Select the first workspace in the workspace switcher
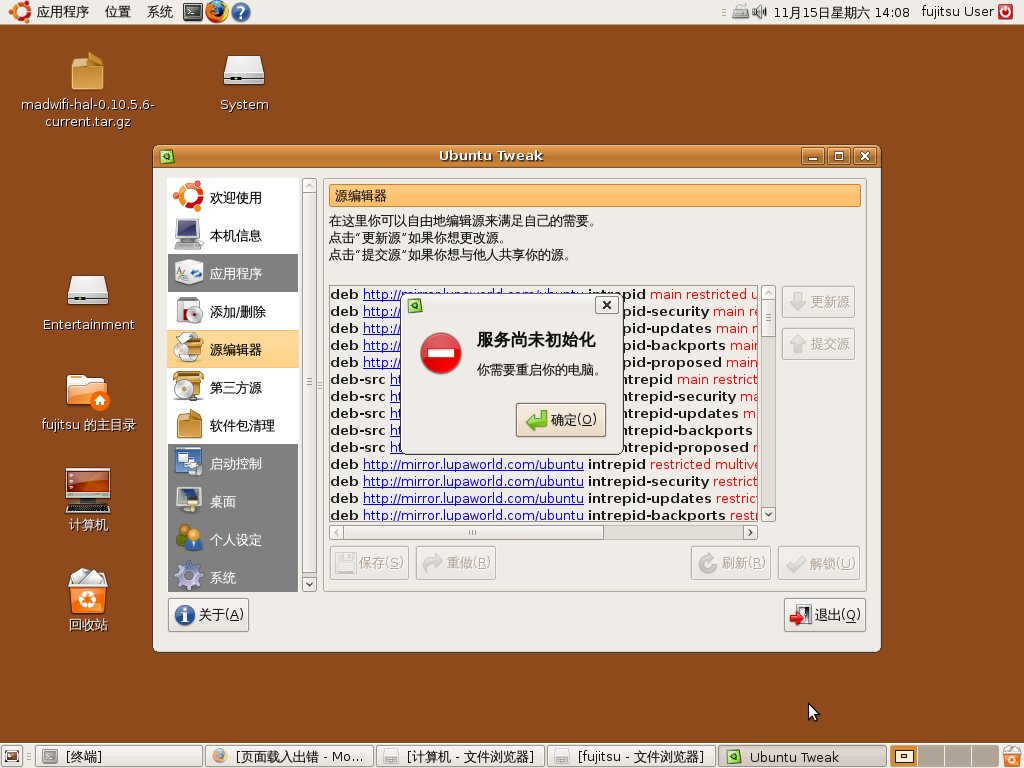1024x768 pixels. (x=904, y=756)
